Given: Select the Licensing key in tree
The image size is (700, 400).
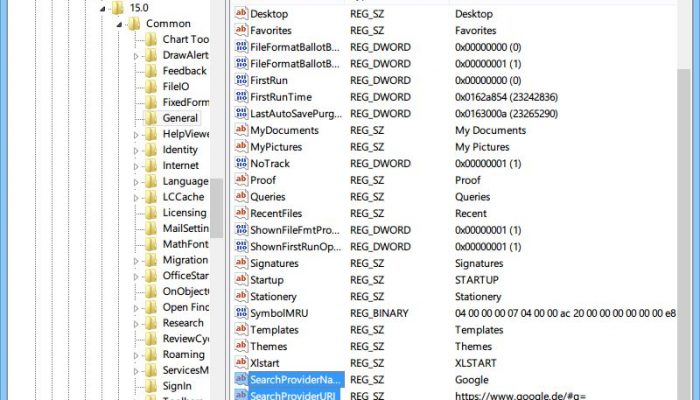Looking at the screenshot, I should 184,212.
